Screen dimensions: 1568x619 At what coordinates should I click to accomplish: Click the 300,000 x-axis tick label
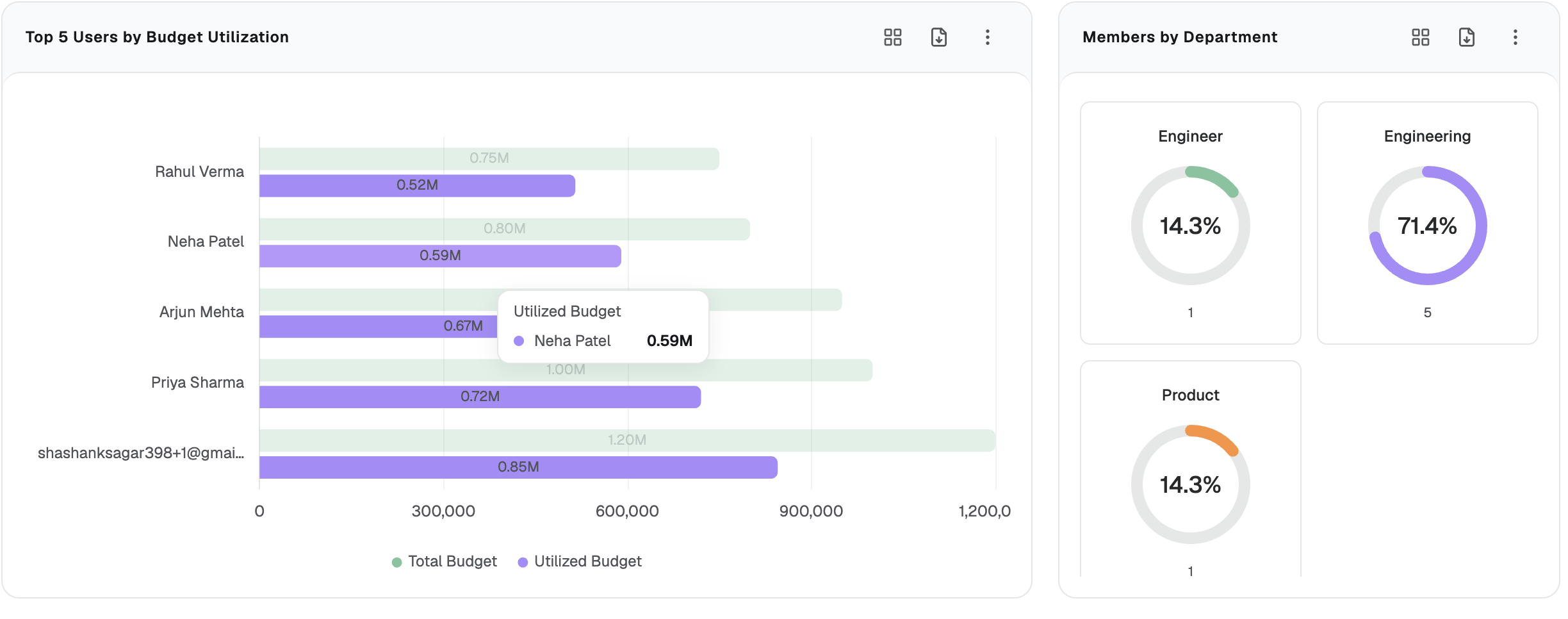tap(443, 511)
